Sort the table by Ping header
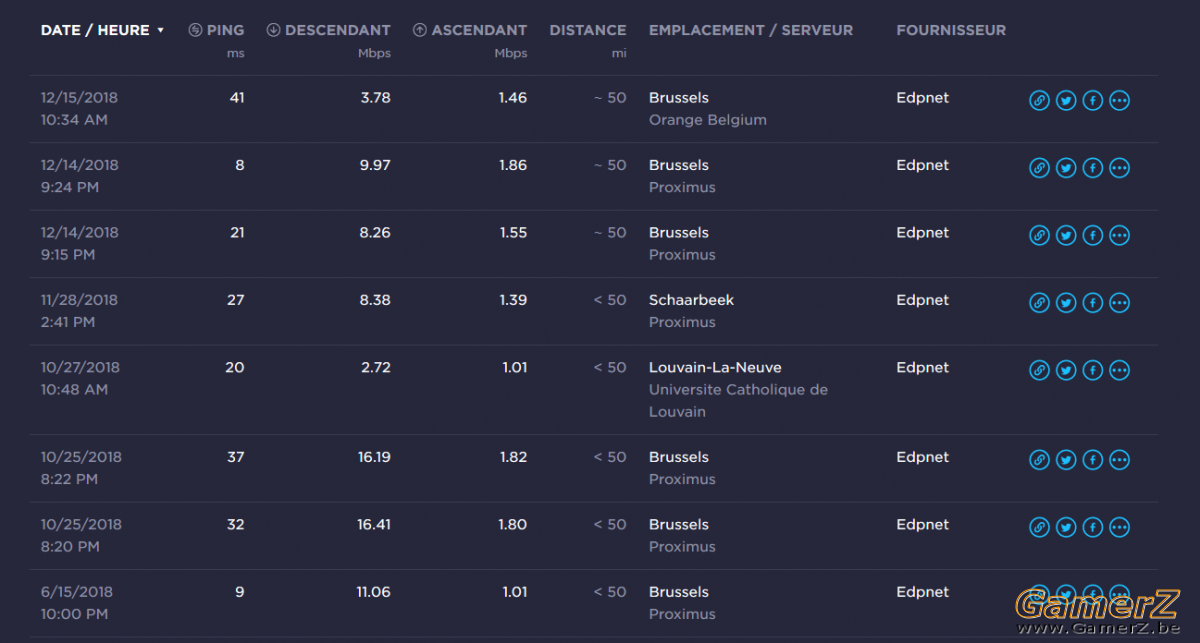Viewport: 1200px width, 643px height. [216, 30]
